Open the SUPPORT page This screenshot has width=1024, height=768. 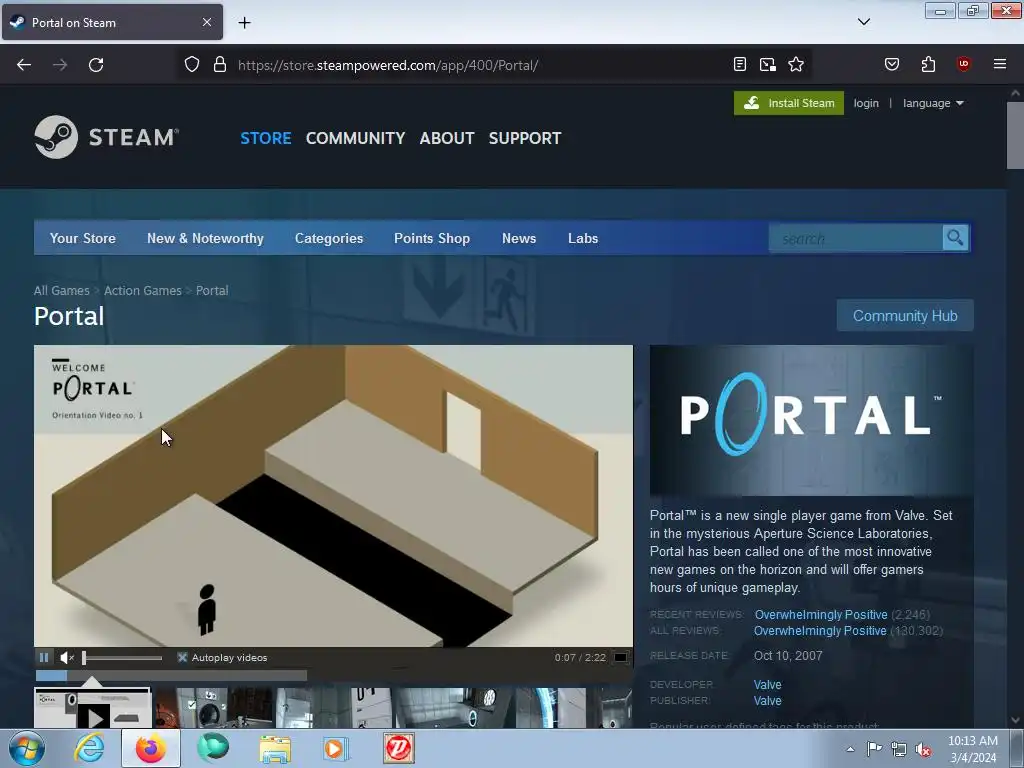coord(525,138)
